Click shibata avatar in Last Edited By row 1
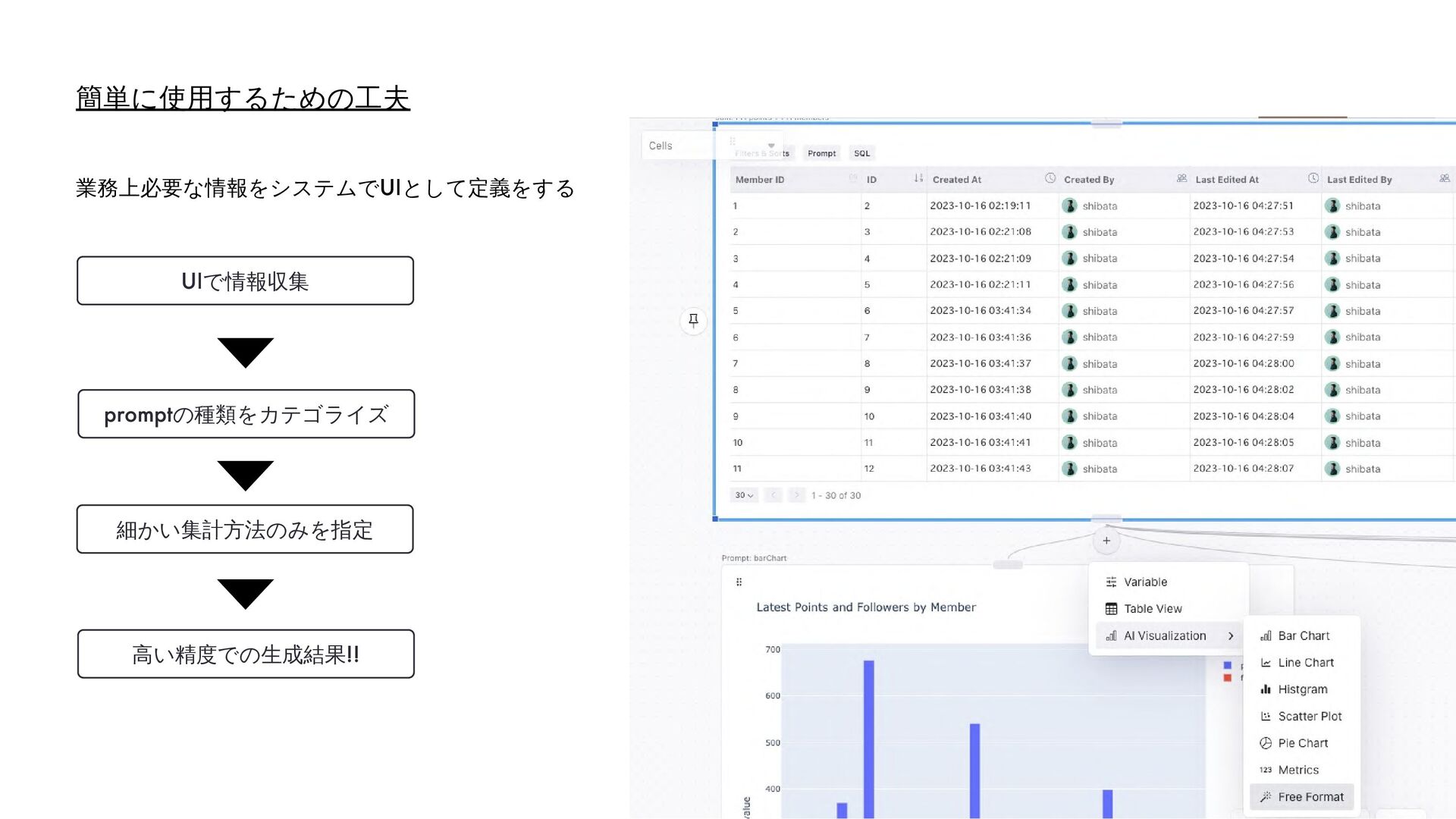Viewport: 1456px width, 819px height. [1332, 206]
